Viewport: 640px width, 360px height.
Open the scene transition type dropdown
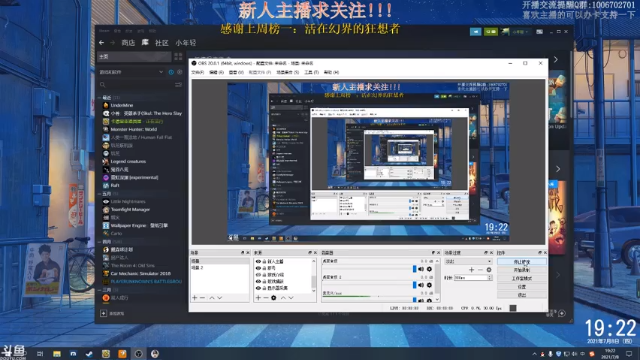click(x=468, y=261)
